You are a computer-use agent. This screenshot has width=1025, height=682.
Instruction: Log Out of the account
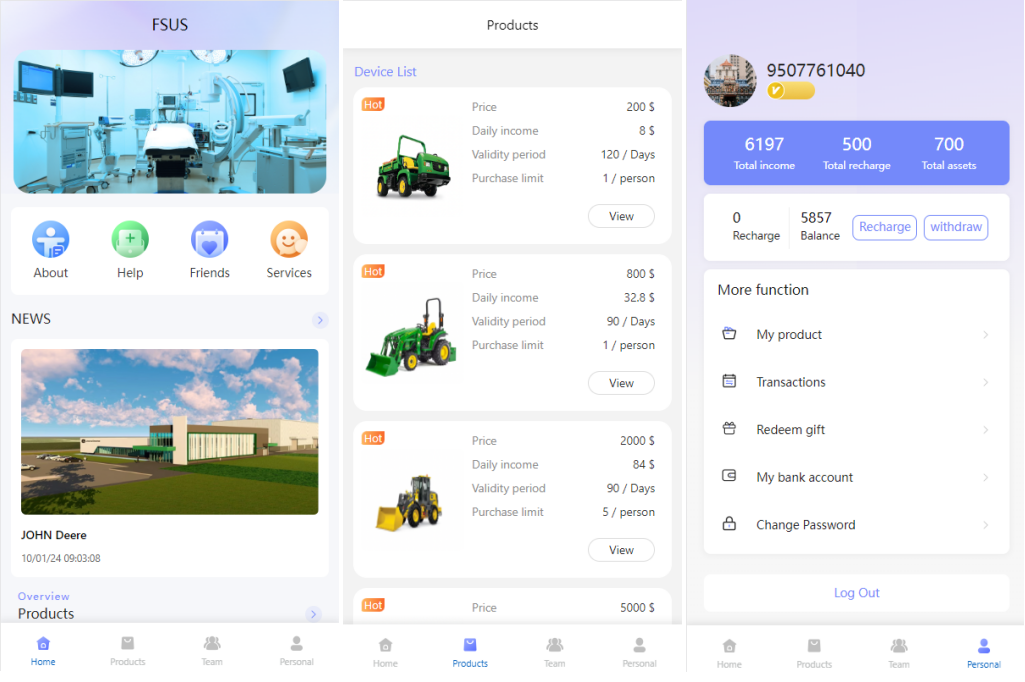coord(856,592)
